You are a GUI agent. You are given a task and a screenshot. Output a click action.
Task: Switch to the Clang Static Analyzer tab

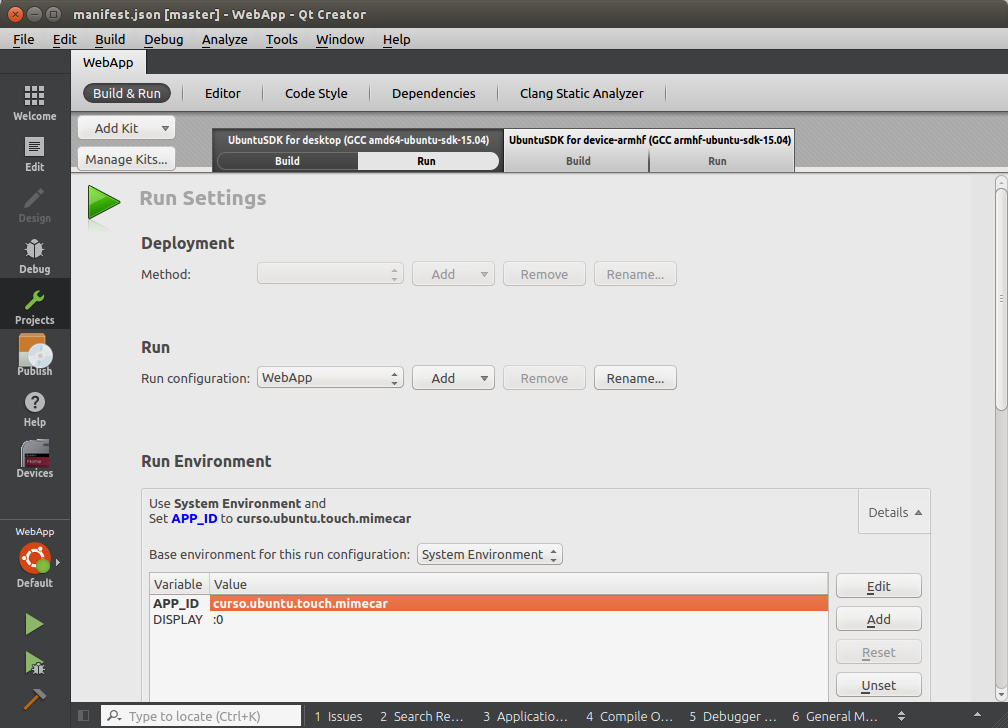[581, 93]
